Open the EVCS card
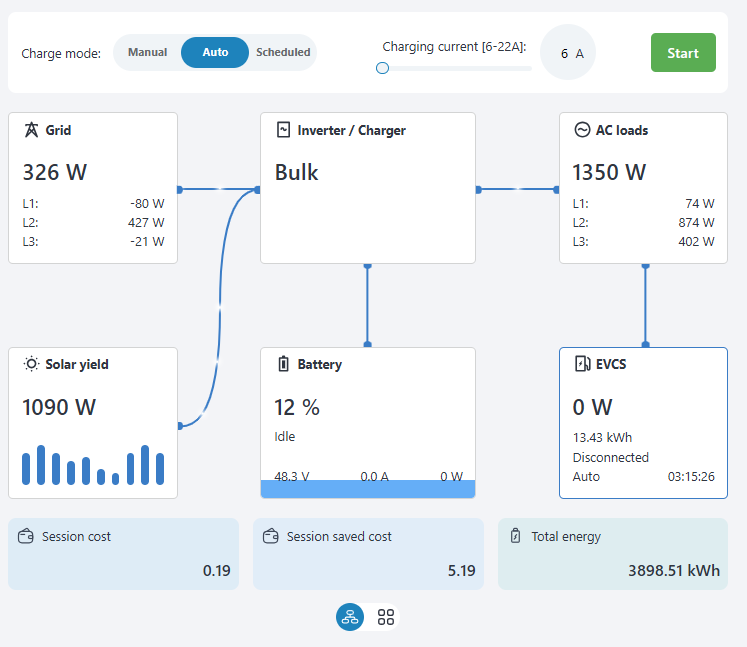The image size is (747, 647). point(643,422)
